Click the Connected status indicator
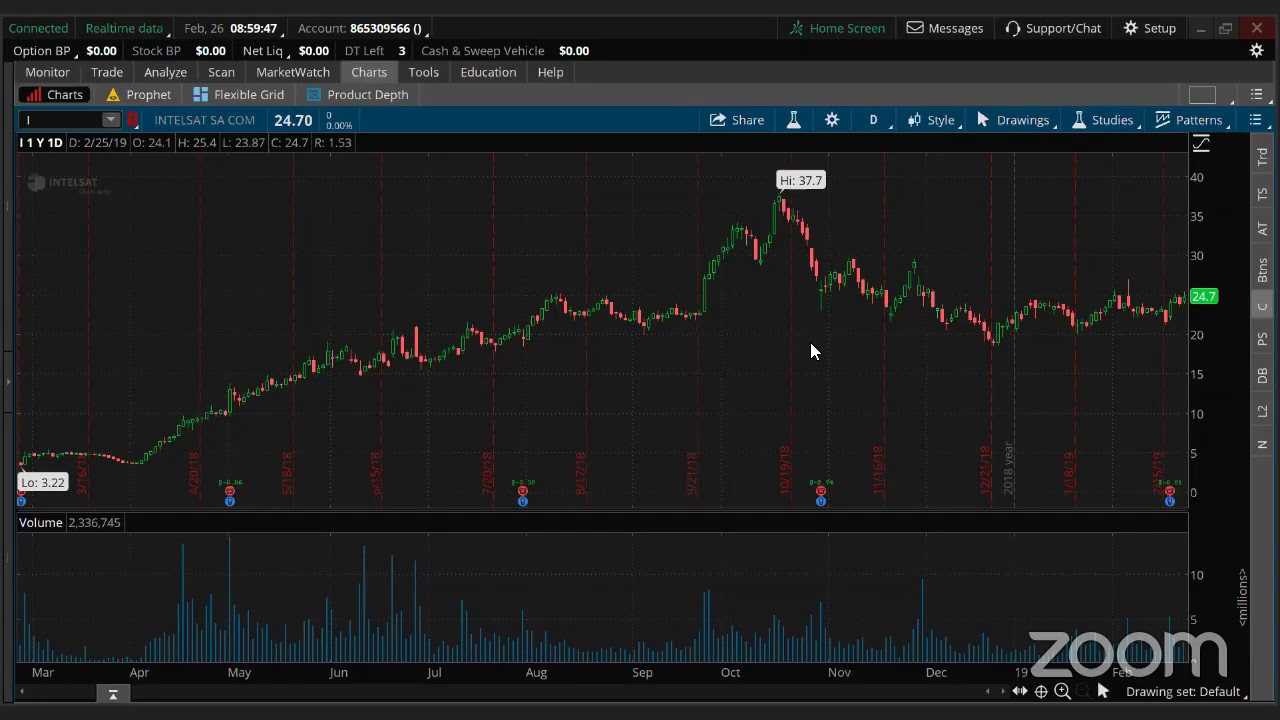 pyautogui.click(x=38, y=28)
